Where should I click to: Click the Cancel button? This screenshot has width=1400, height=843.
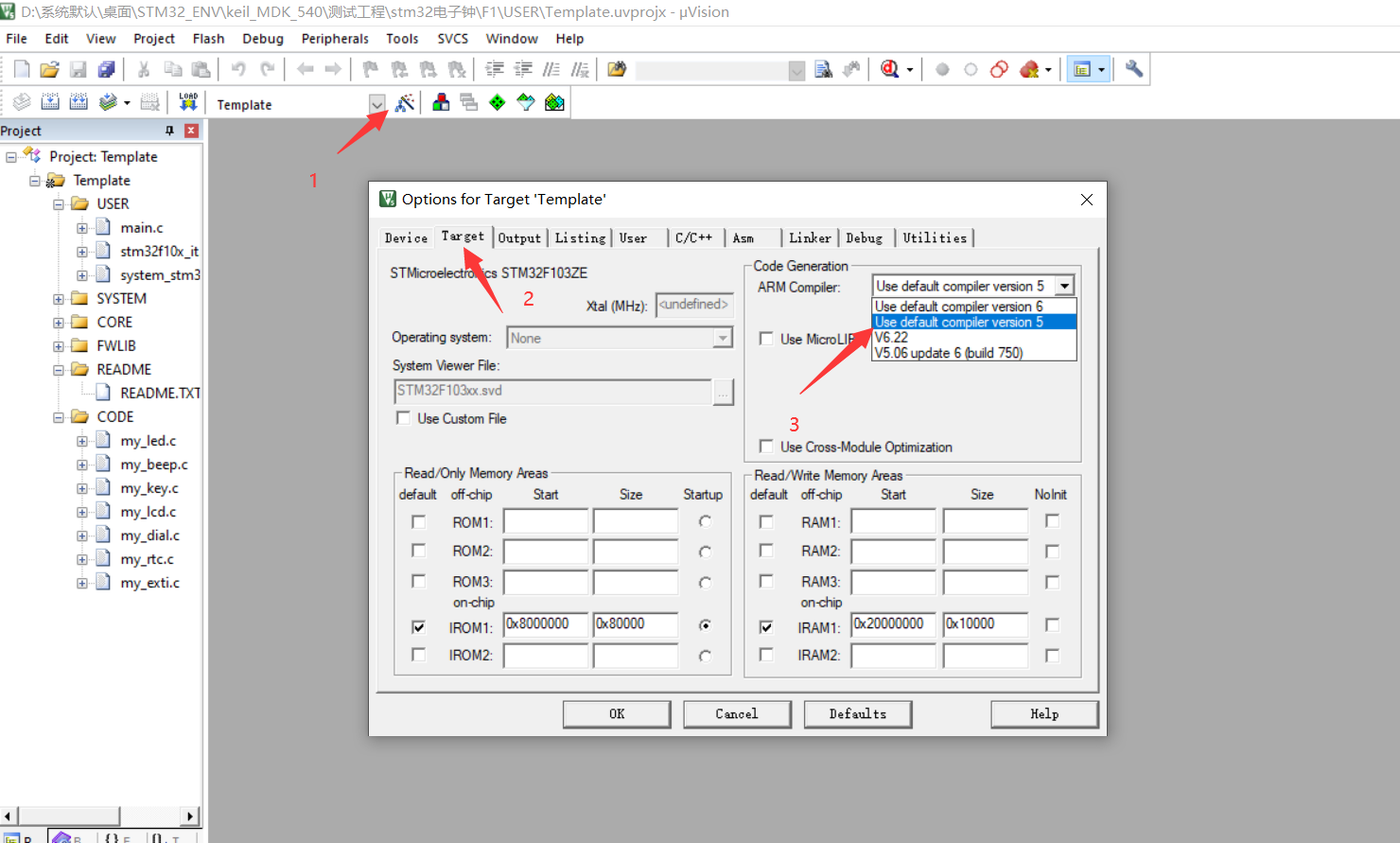coord(737,714)
